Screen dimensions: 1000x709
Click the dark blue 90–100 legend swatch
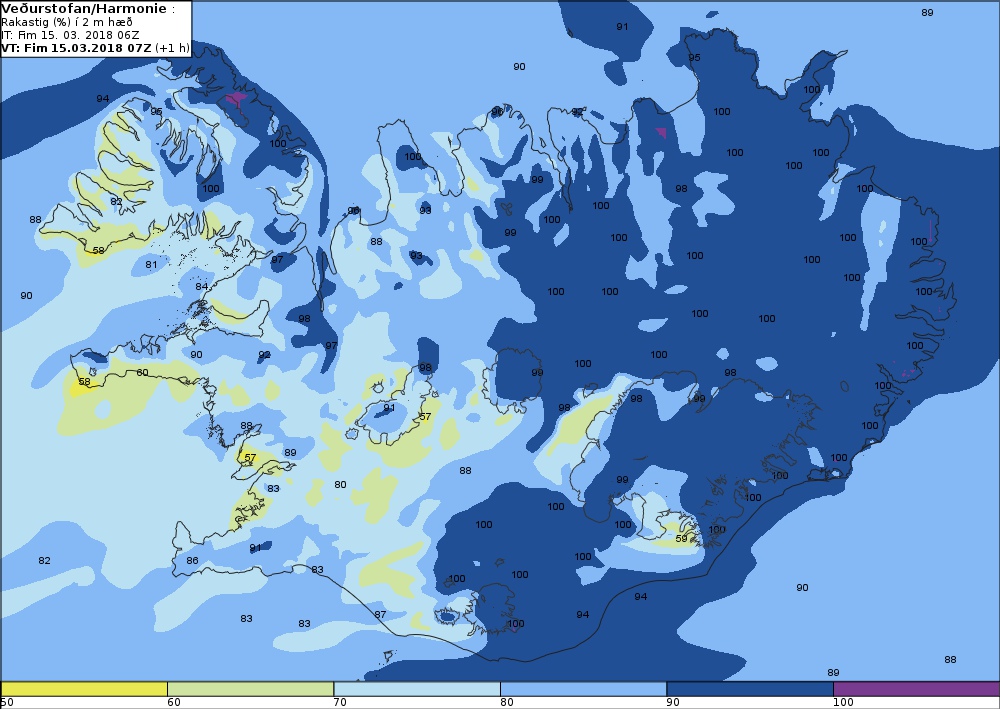[x=750, y=689]
